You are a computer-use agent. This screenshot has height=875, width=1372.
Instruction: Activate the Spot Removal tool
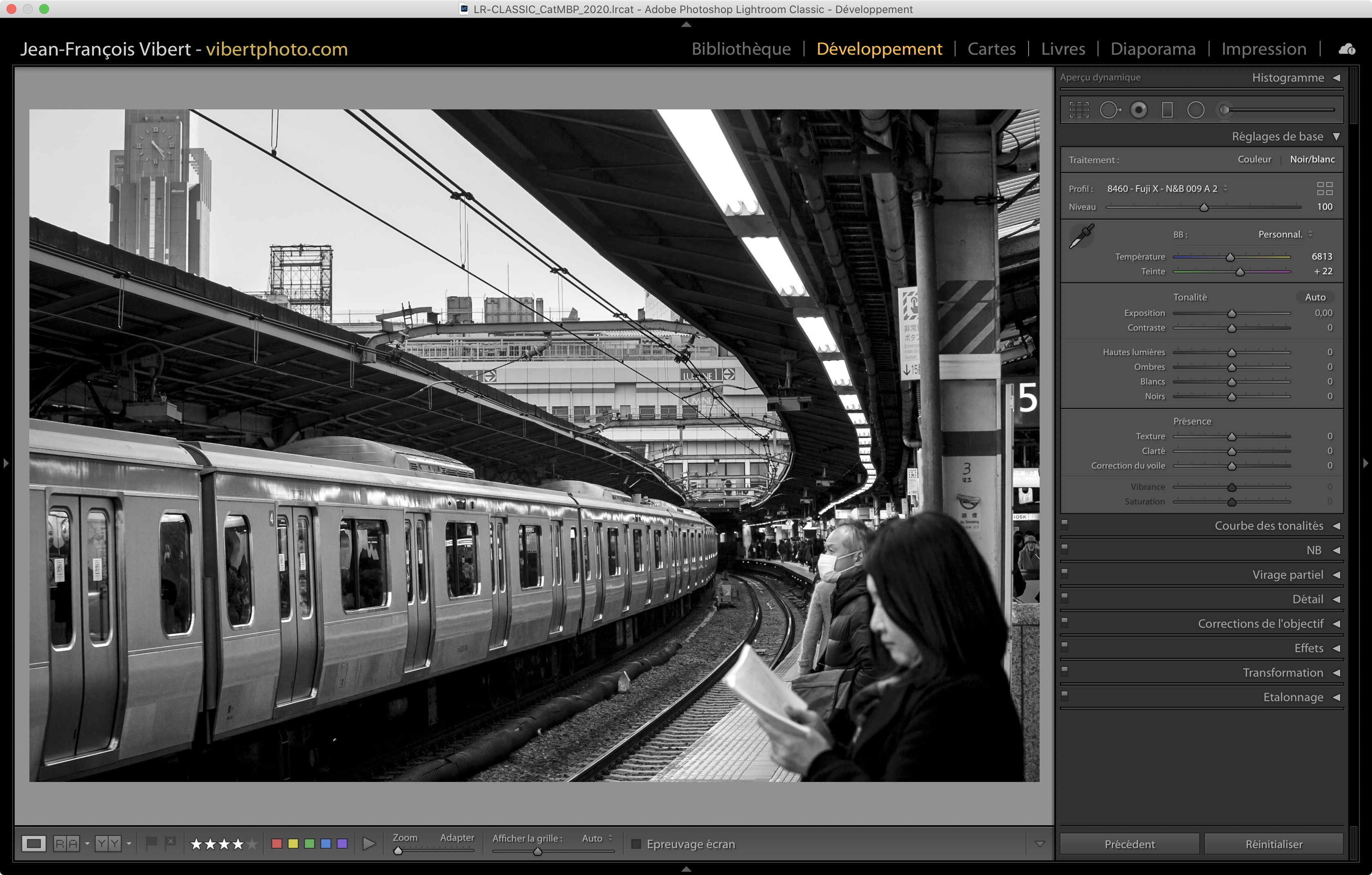point(1109,110)
